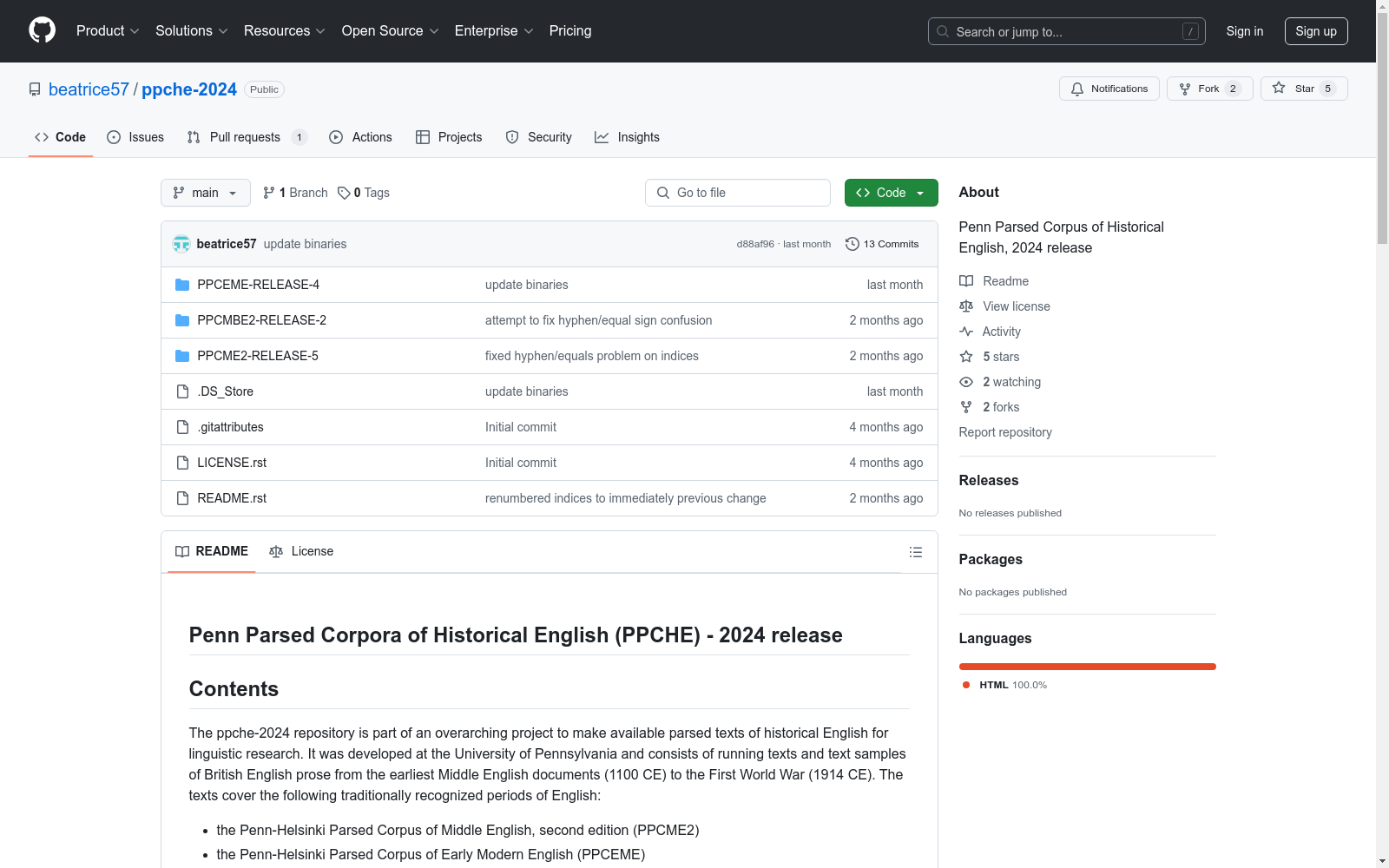The image size is (1389, 868).
Task: Click the PPCMBE2-RELEASE-2 folder icon
Action: 182,320
